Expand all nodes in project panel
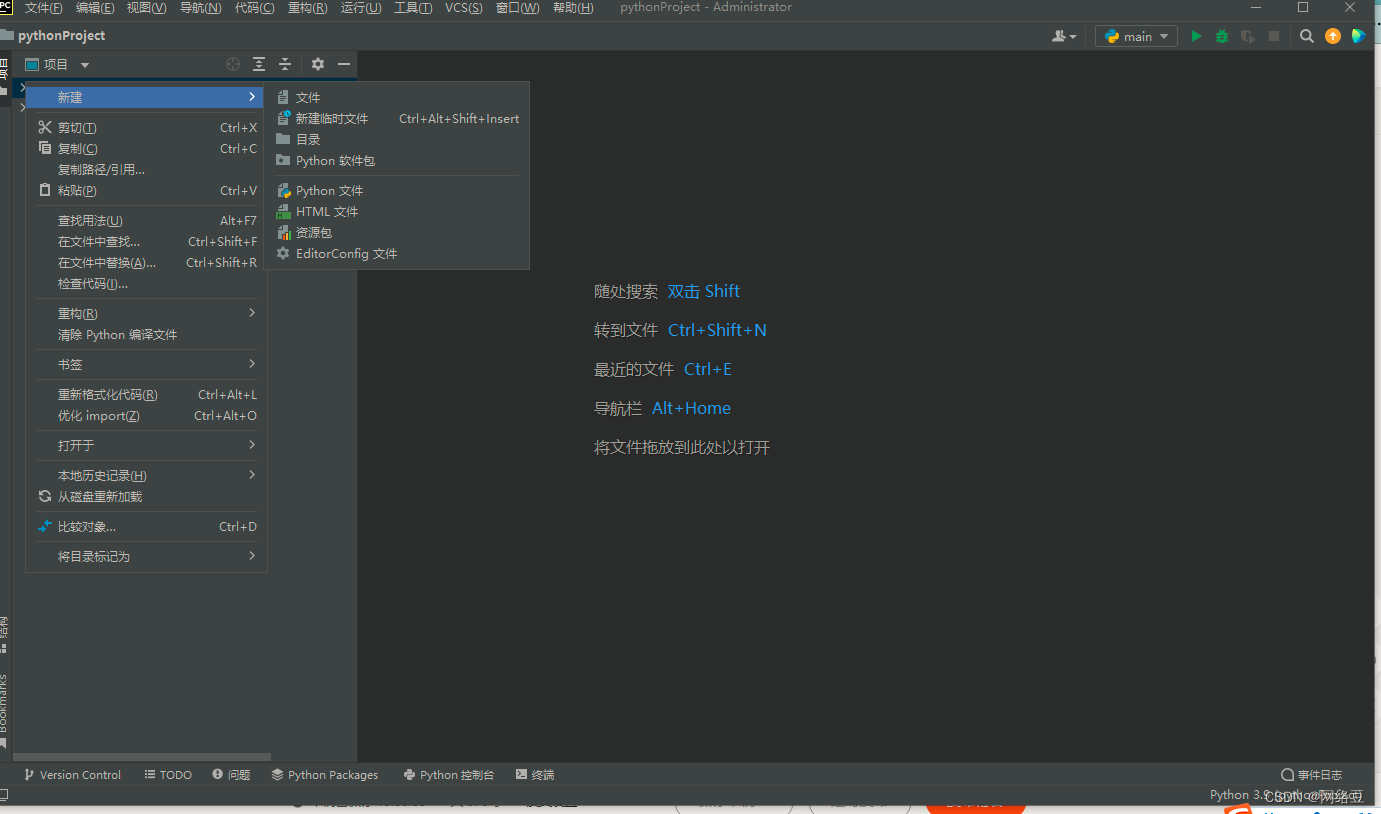 (259, 64)
